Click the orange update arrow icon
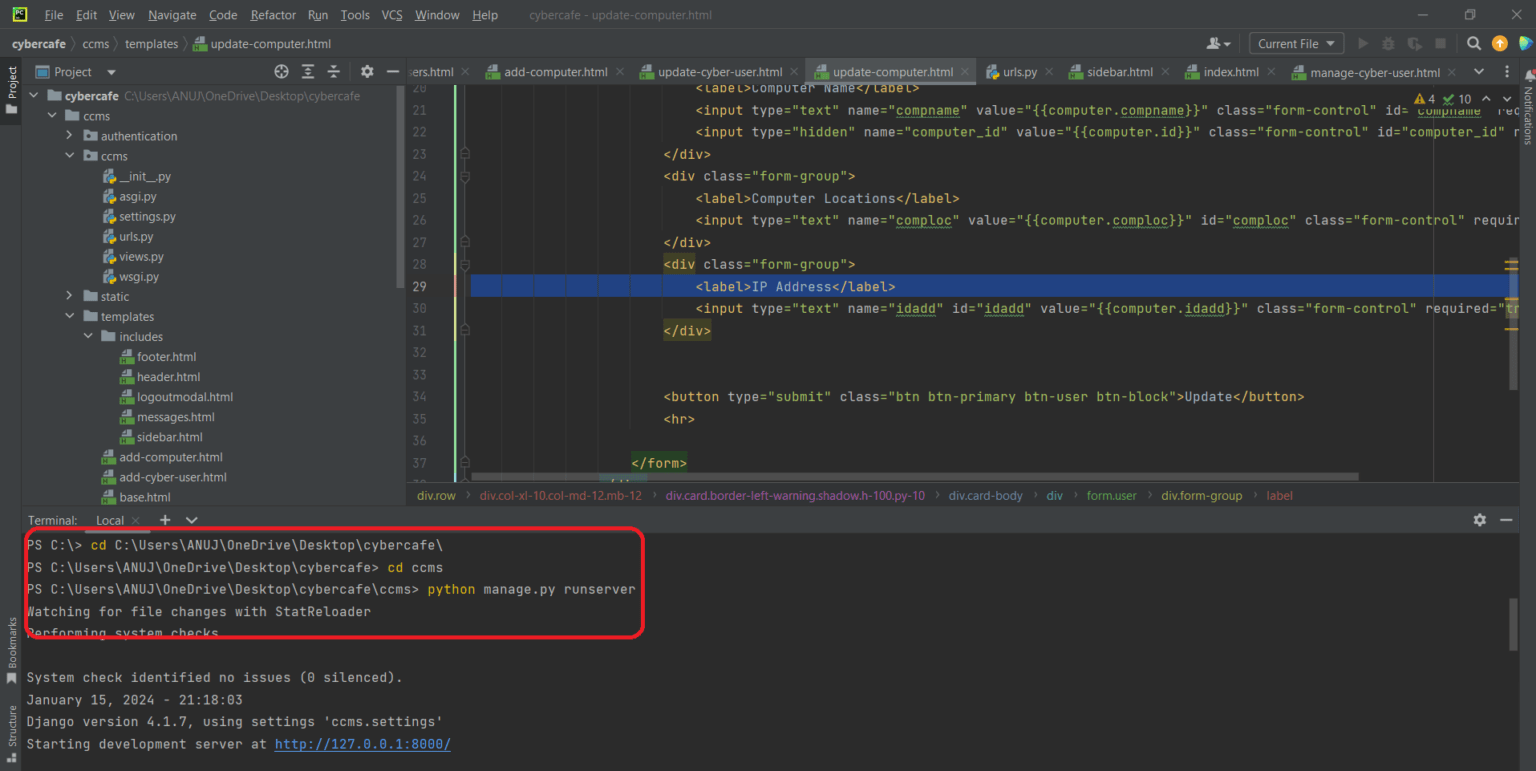This screenshot has height=771, width=1536. point(1499,44)
